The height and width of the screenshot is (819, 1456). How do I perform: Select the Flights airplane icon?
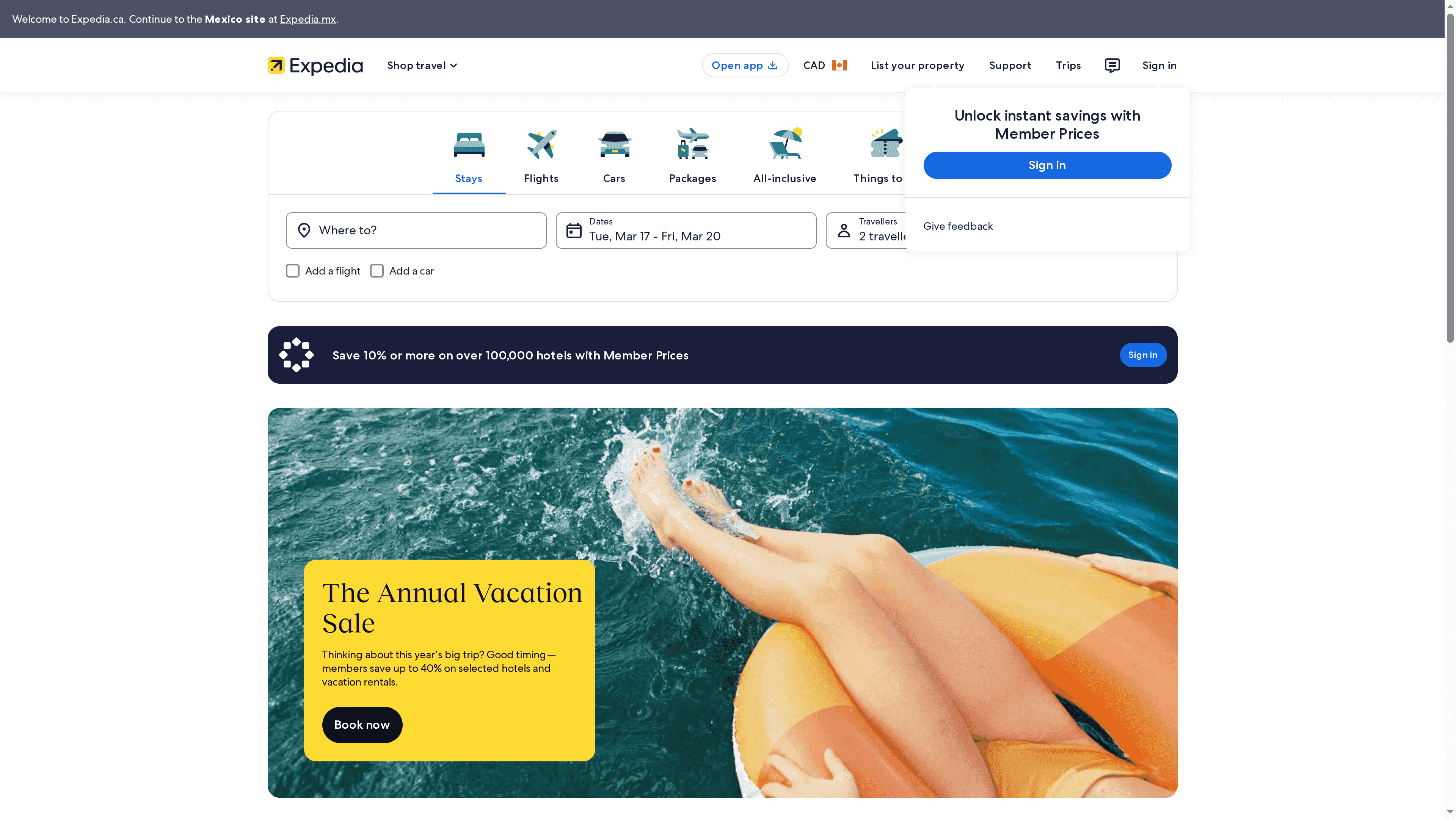[x=541, y=144]
